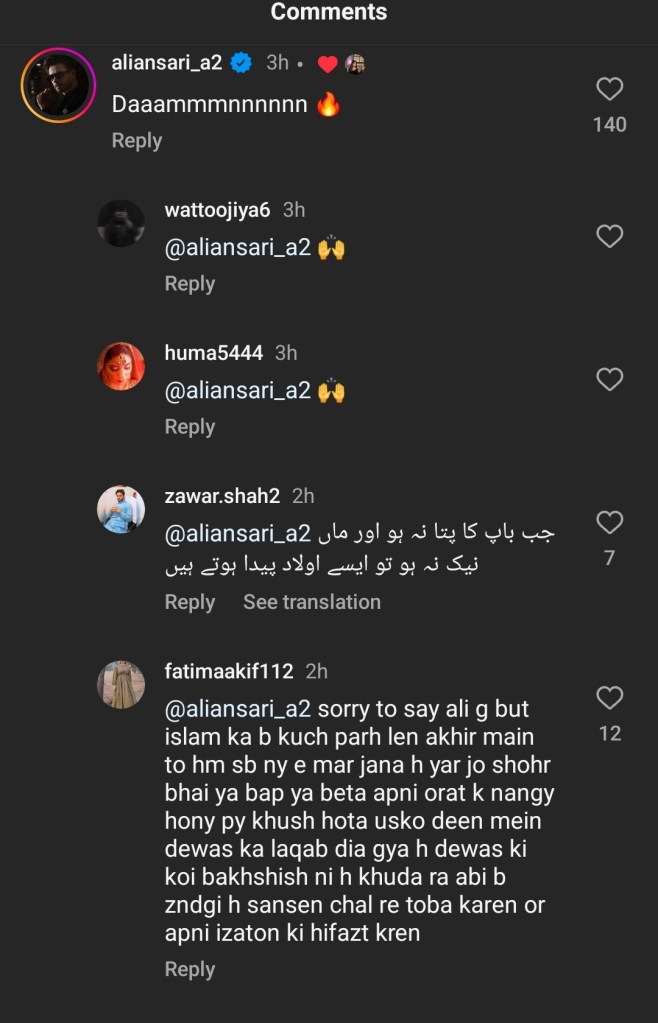Reply to the Daaammmnnnnnn comment
658x1023 pixels.
tap(137, 141)
